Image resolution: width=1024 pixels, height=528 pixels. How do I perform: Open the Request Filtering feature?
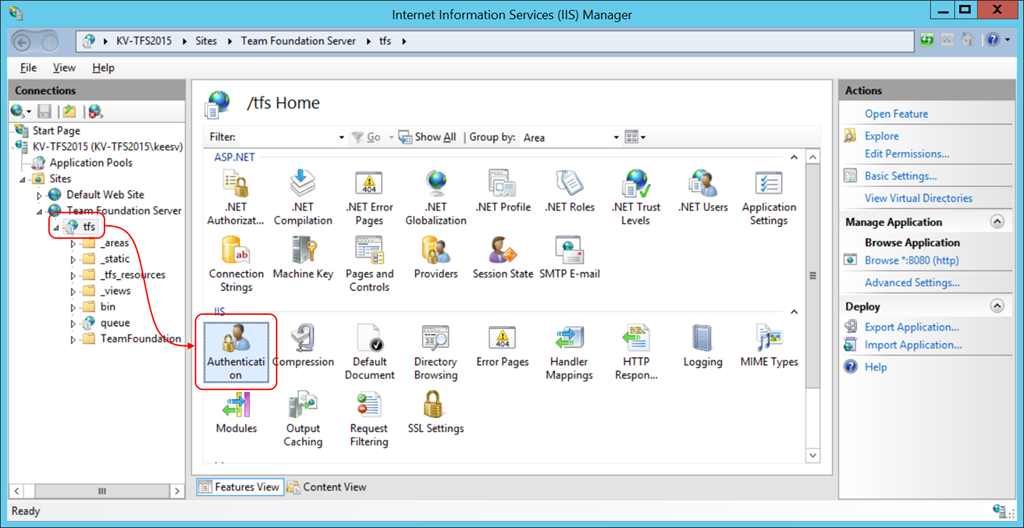click(x=369, y=418)
